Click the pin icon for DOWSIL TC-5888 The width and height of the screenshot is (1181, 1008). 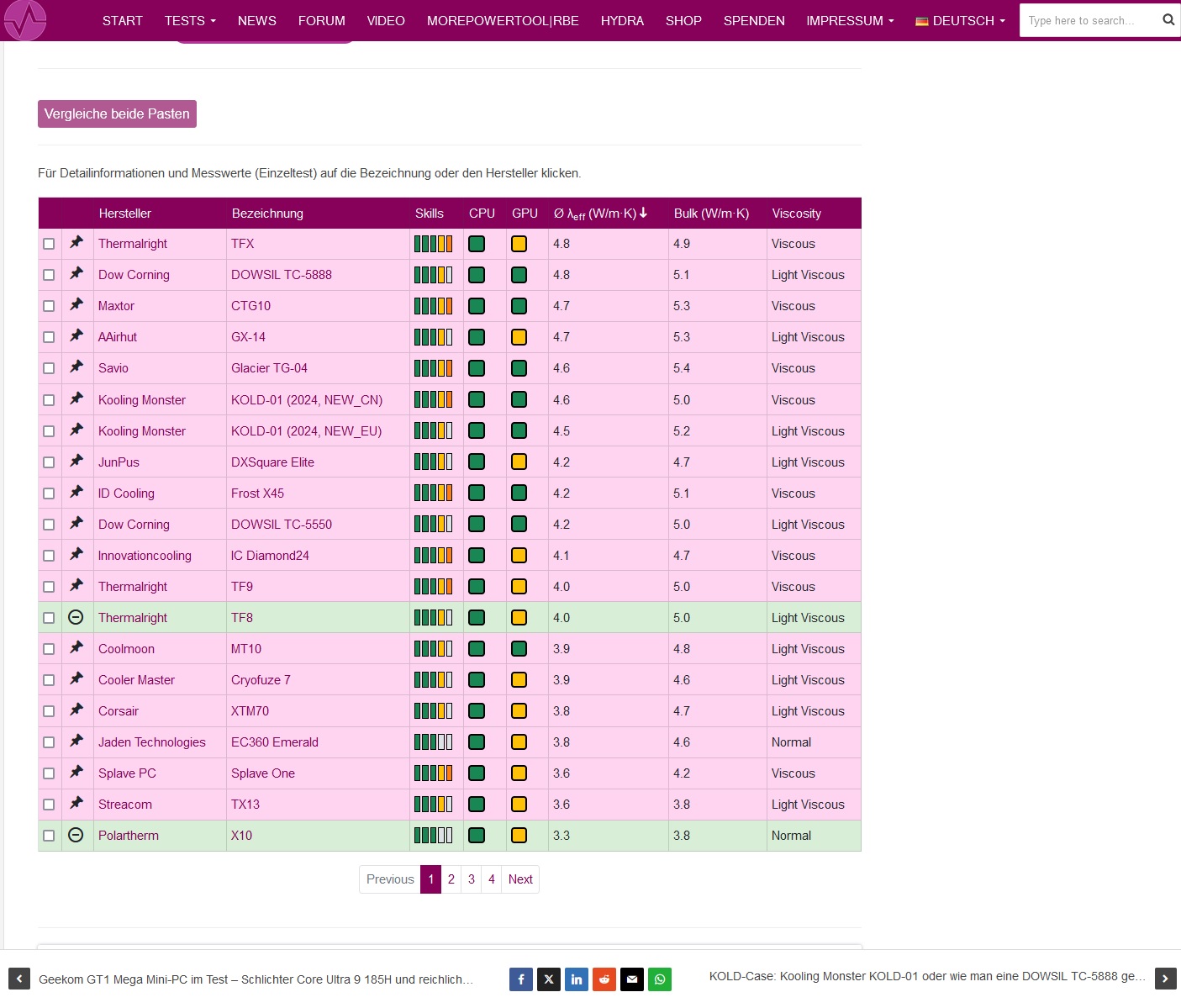click(x=76, y=273)
